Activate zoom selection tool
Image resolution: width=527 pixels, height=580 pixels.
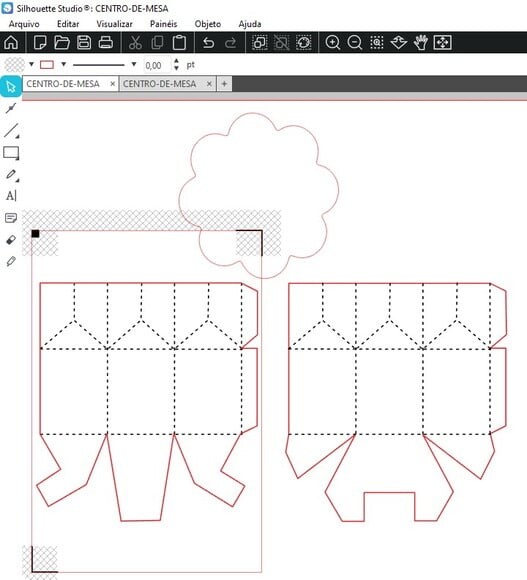pos(377,43)
